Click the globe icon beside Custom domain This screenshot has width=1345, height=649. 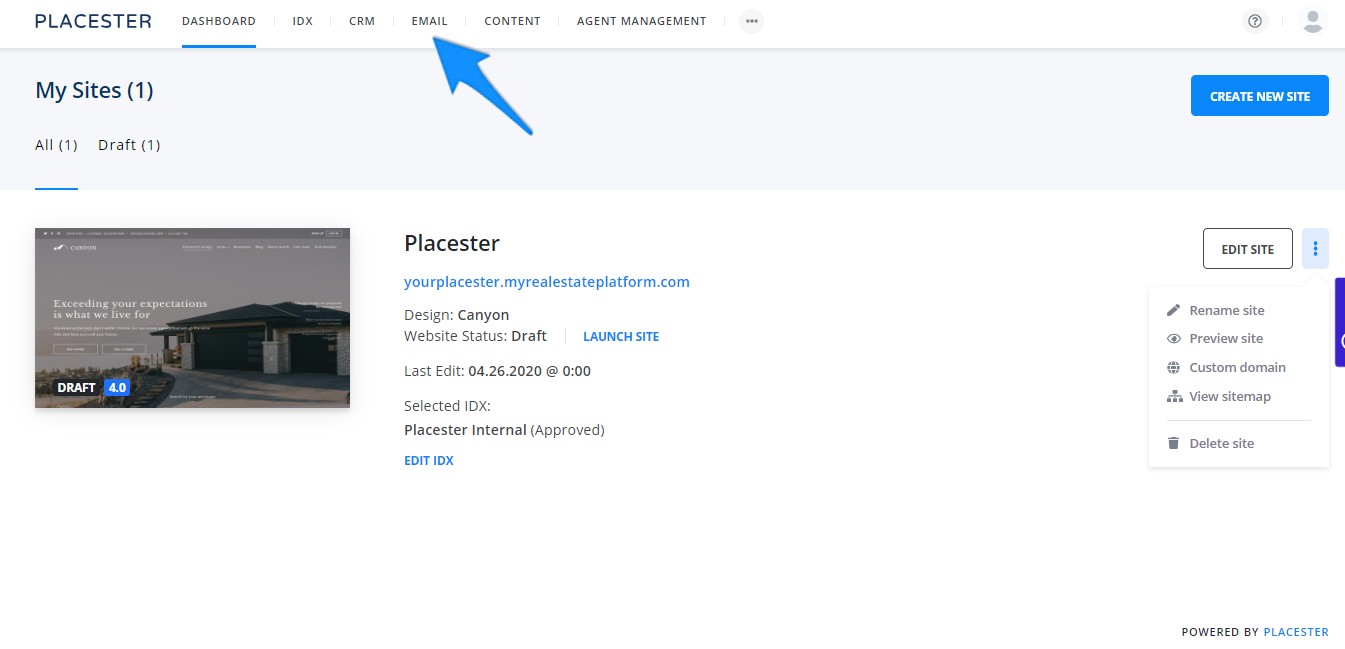[1174, 367]
